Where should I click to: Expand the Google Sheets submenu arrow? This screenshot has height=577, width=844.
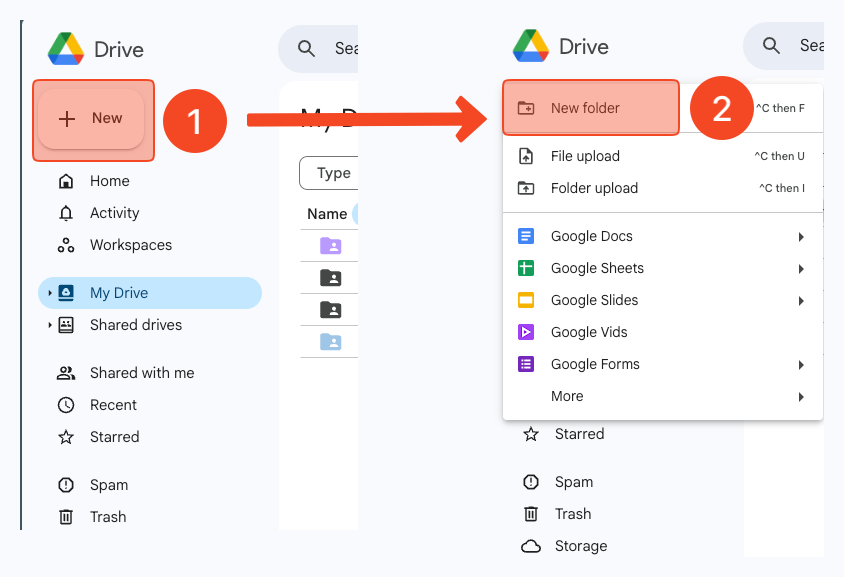coord(801,269)
